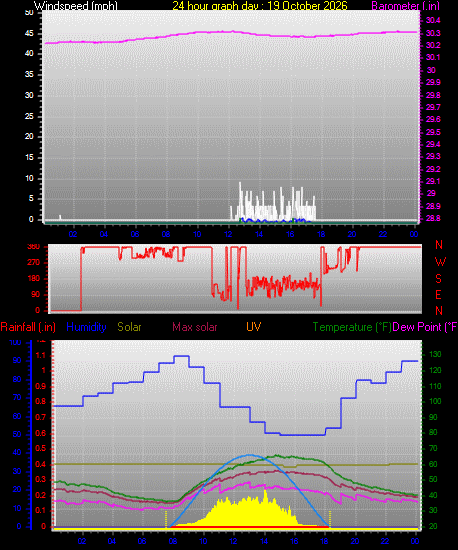Click blue humidity axis value '90'
Image resolution: width=458 pixels, height=550 pixels.
click(17, 361)
